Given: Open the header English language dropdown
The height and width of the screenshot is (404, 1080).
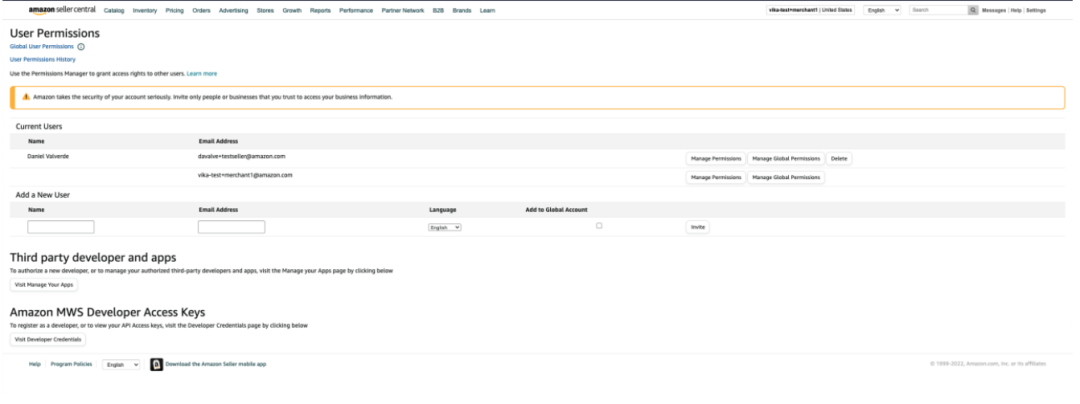Looking at the screenshot, I should click(x=883, y=10).
